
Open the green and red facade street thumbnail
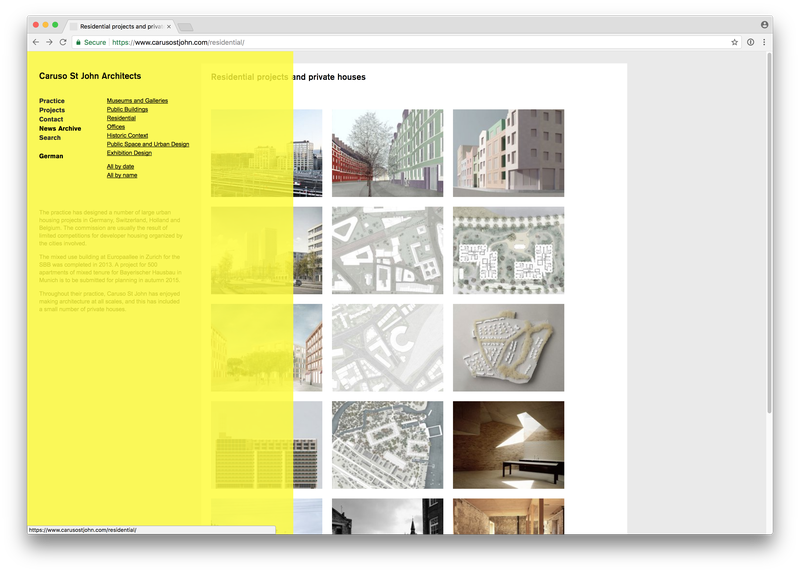pos(388,153)
